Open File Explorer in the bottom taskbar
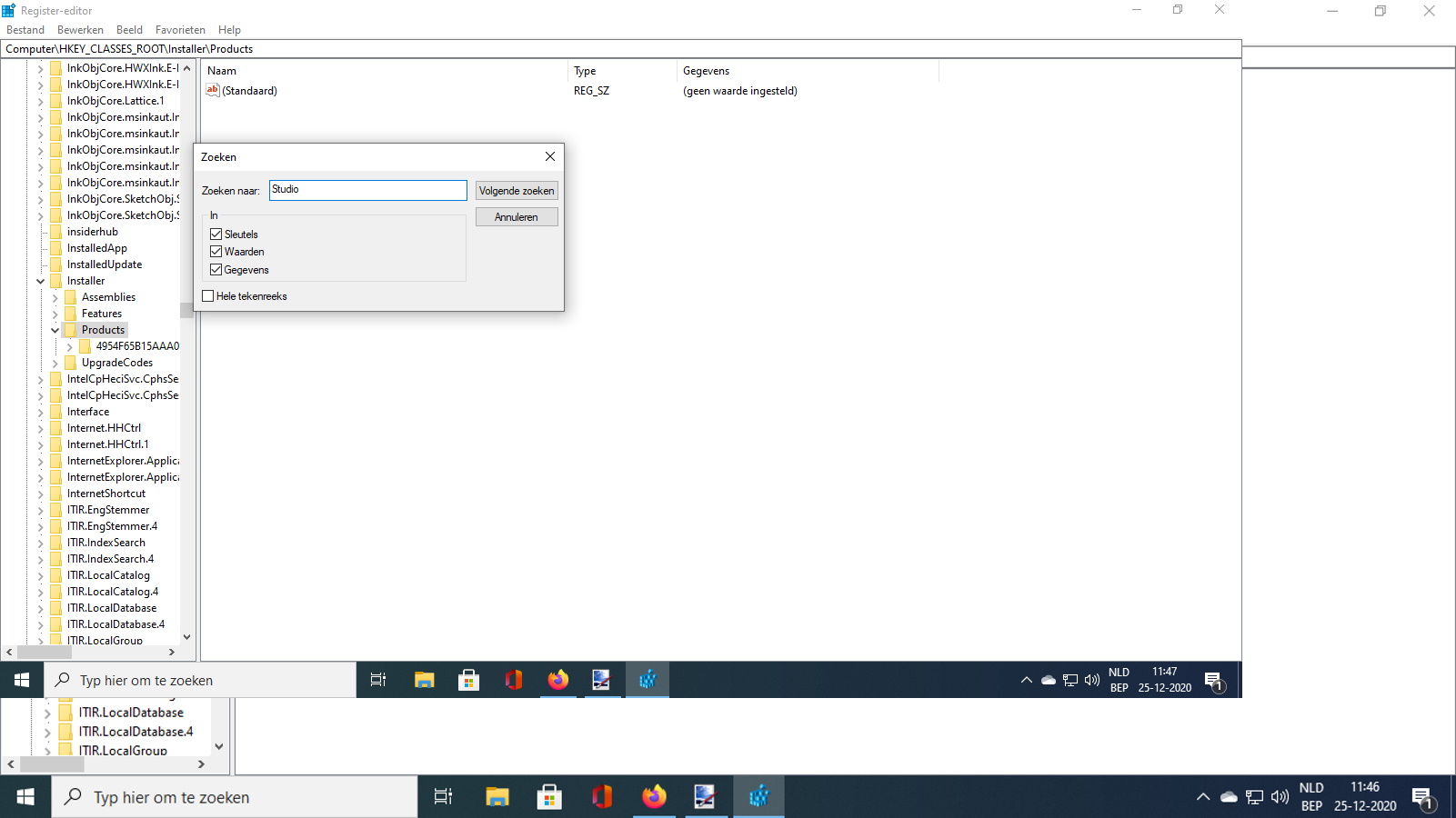 tap(497, 797)
